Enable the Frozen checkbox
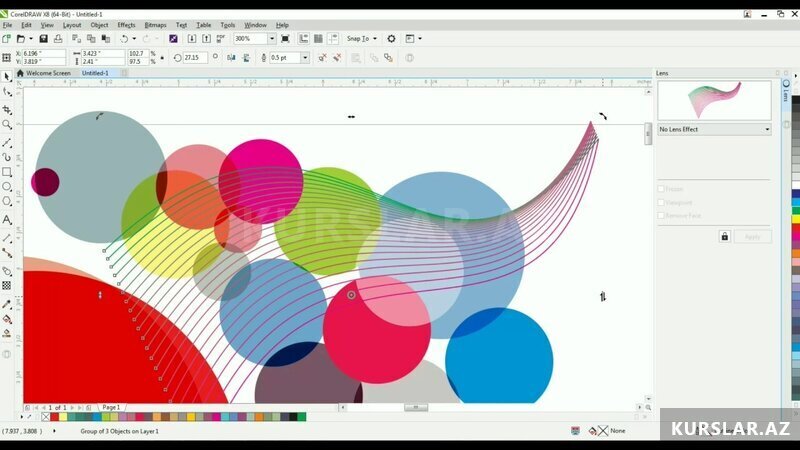 661,189
